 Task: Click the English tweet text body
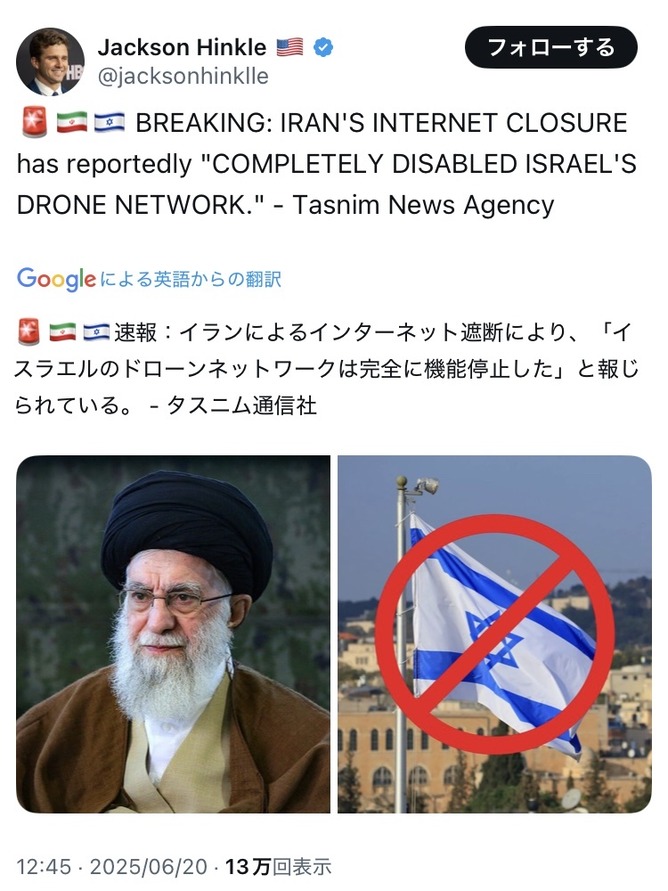click(327, 164)
